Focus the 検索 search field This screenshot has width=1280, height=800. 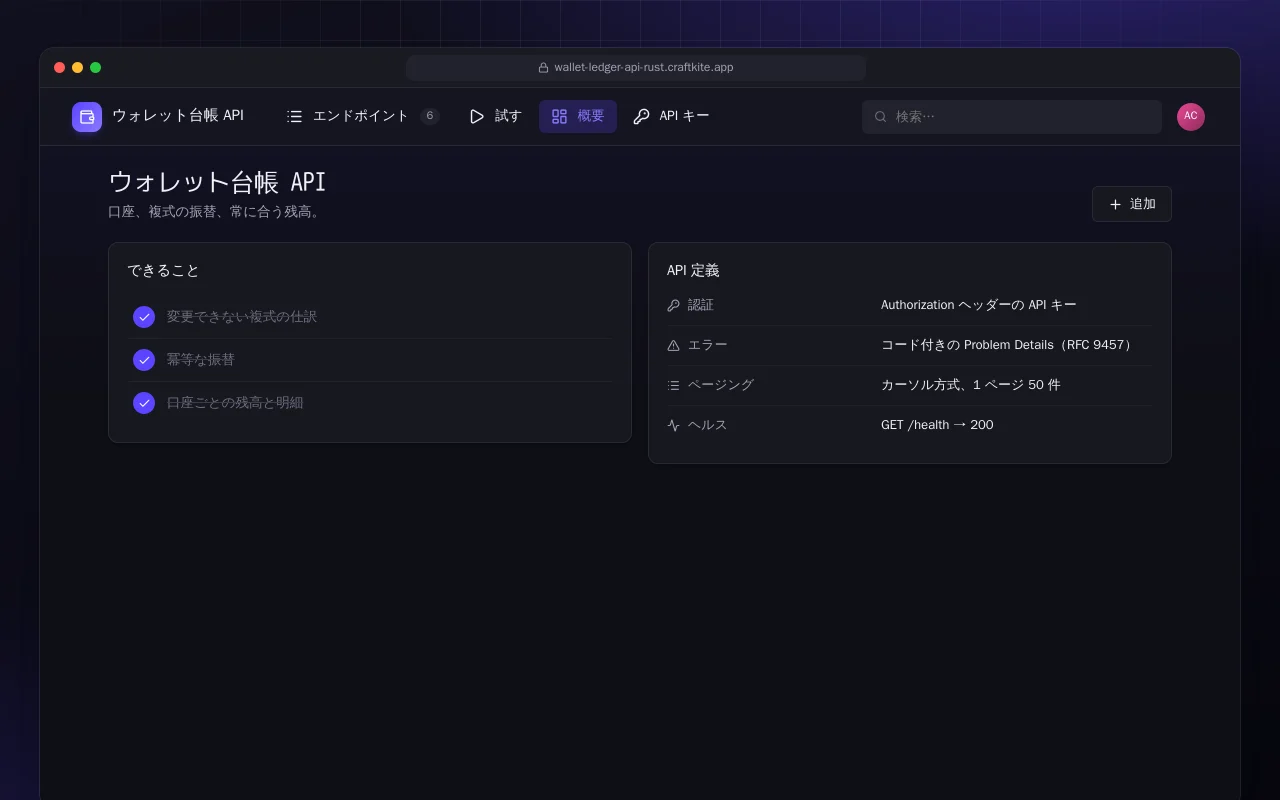[x=1012, y=117]
